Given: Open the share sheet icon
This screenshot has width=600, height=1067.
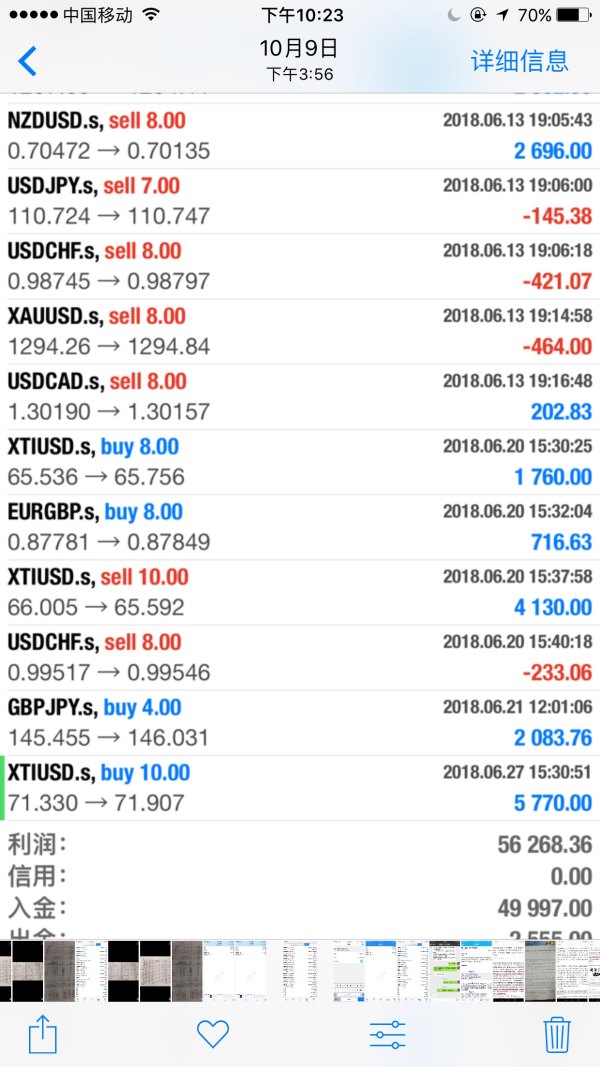Looking at the screenshot, I should [43, 1034].
